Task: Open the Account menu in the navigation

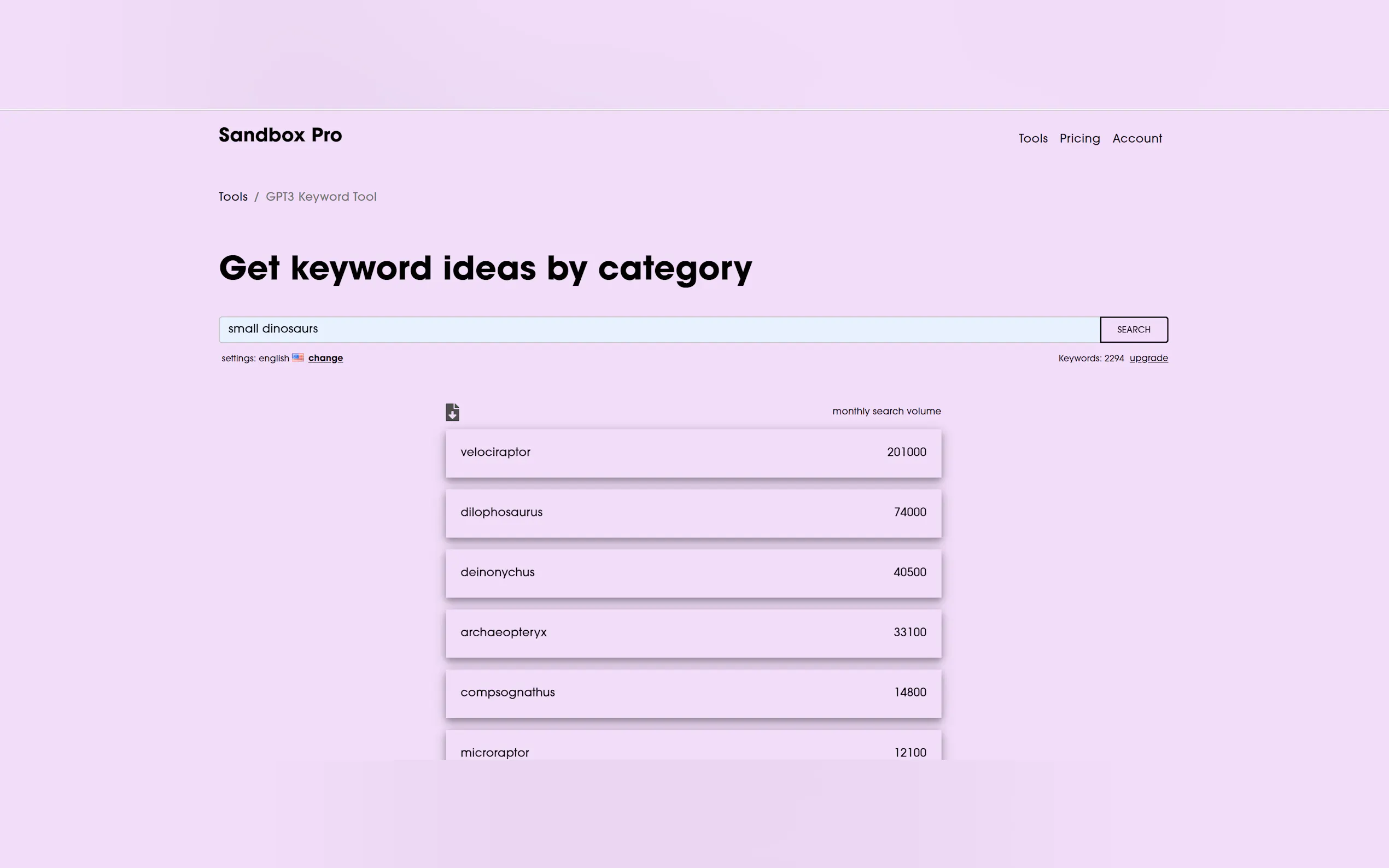Action: tap(1136, 138)
